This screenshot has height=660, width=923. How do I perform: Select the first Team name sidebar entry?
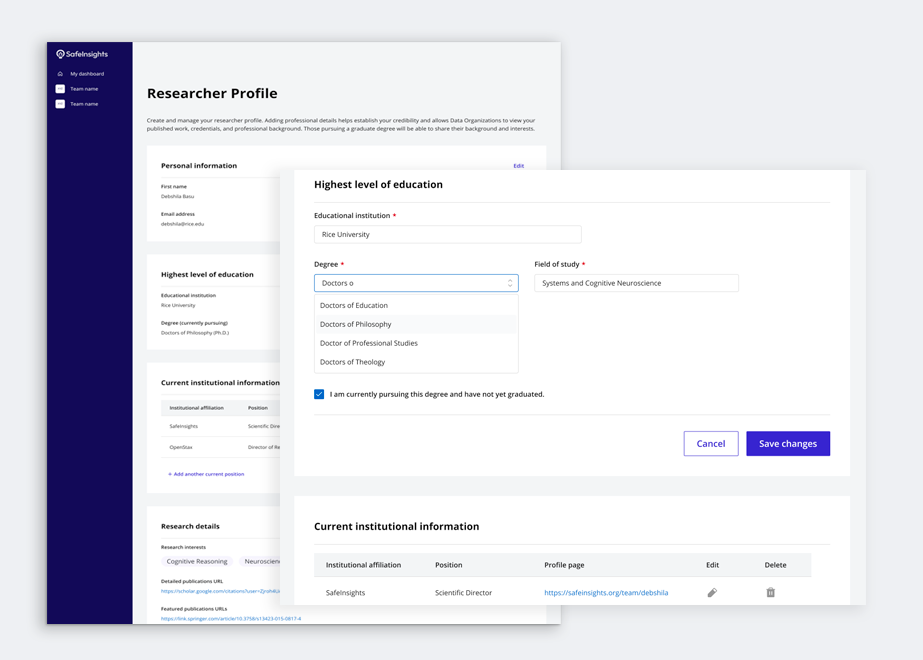77,89
